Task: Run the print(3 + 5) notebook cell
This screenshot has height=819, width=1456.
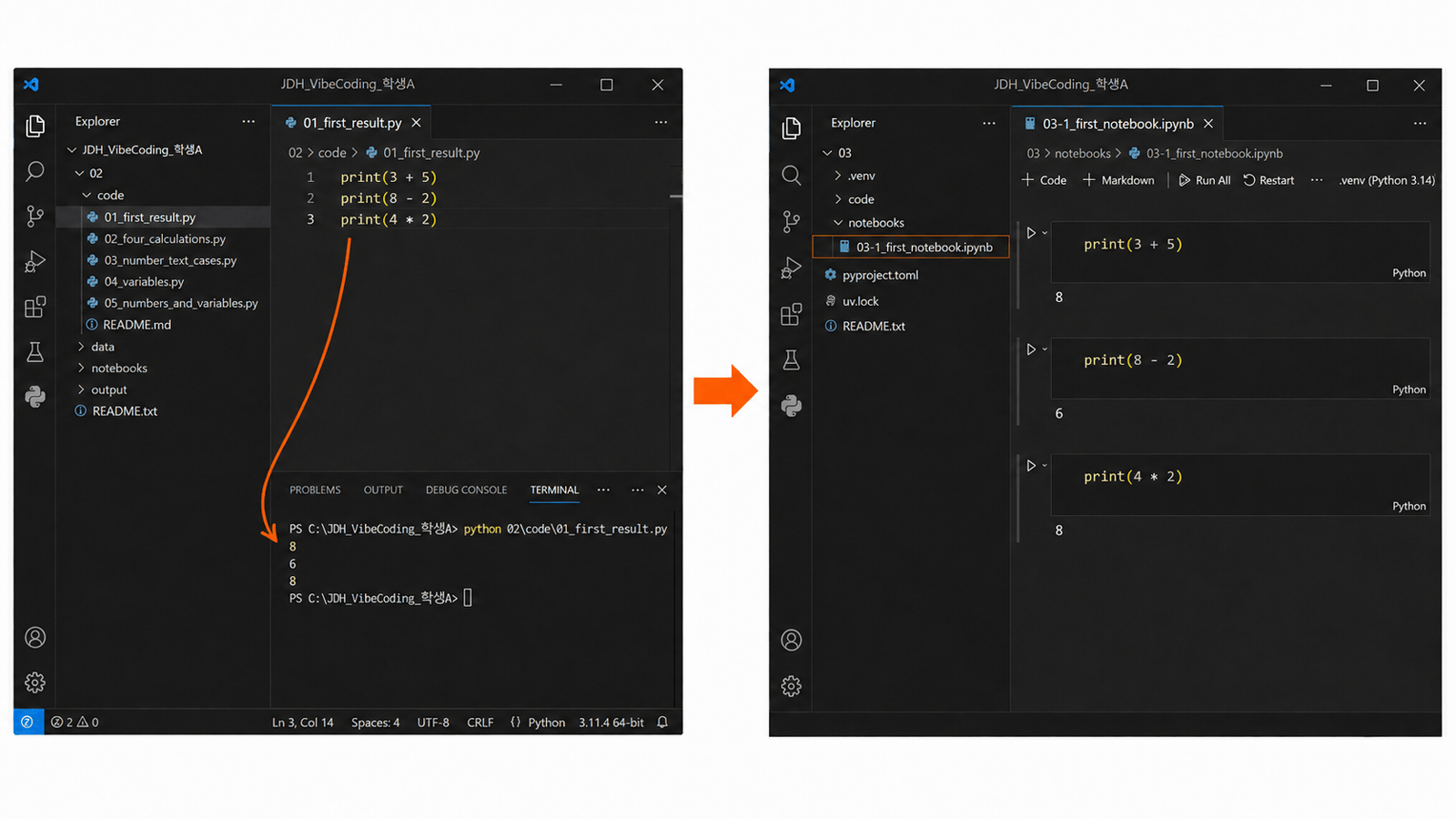Action: point(1031,233)
